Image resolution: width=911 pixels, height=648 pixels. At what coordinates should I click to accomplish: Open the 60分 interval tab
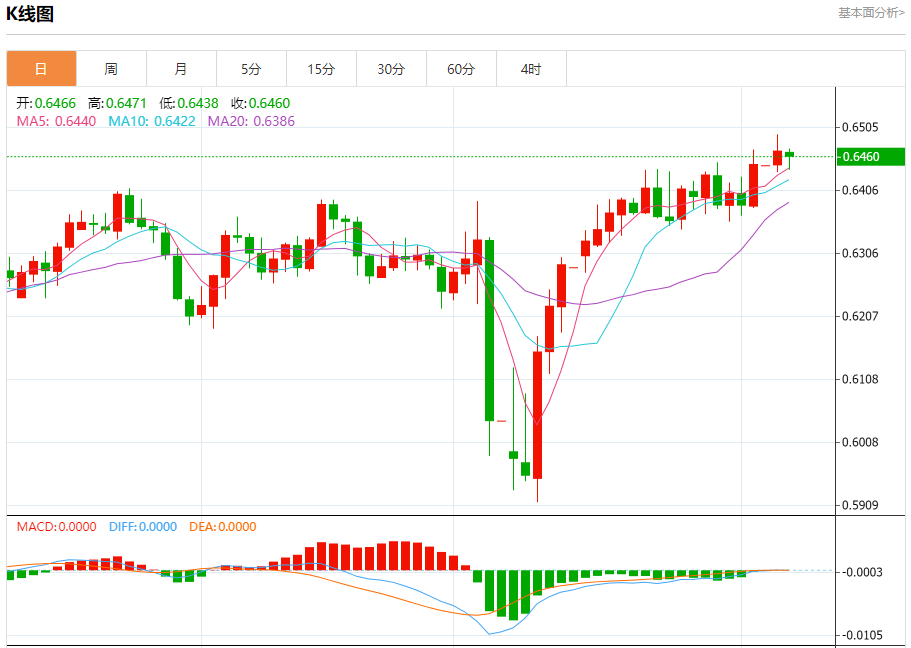pyautogui.click(x=461, y=69)
